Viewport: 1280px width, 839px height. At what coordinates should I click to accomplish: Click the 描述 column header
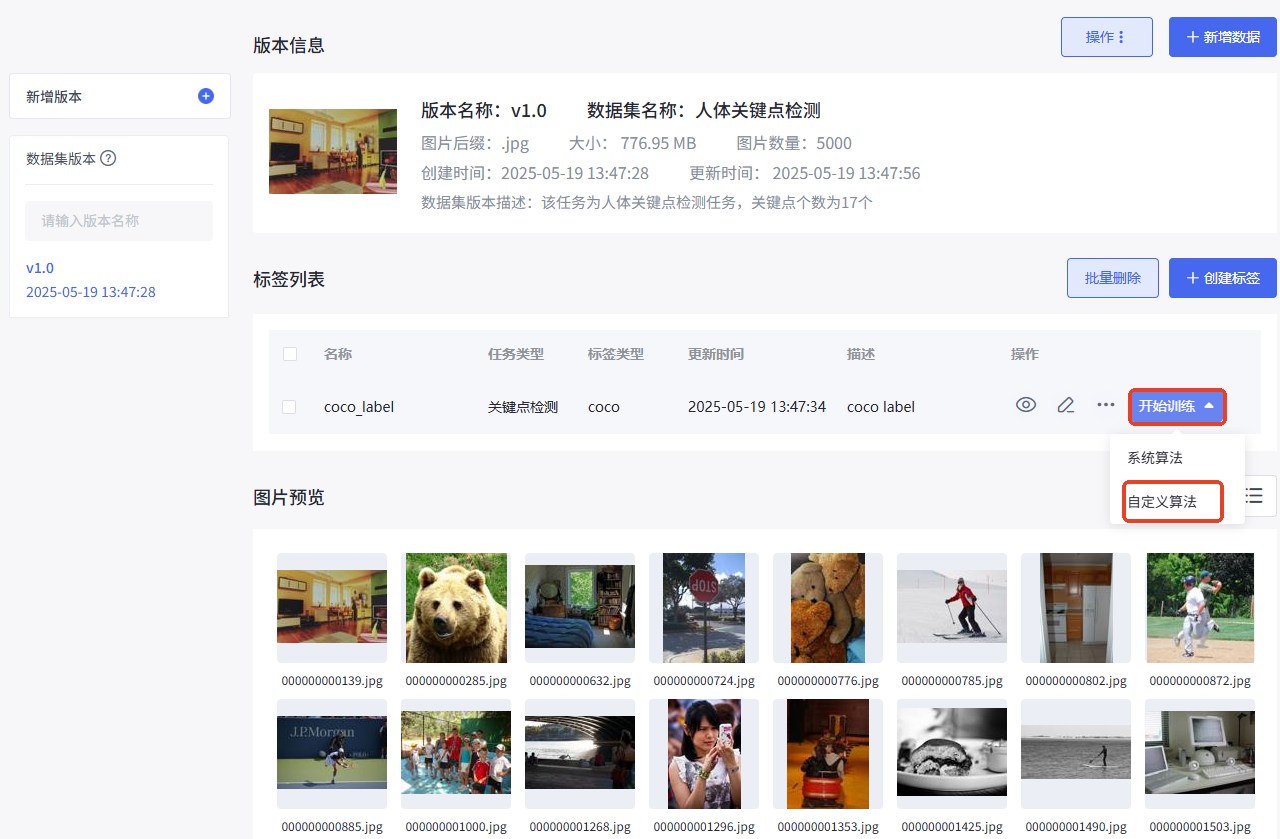(x=861, y=354)
